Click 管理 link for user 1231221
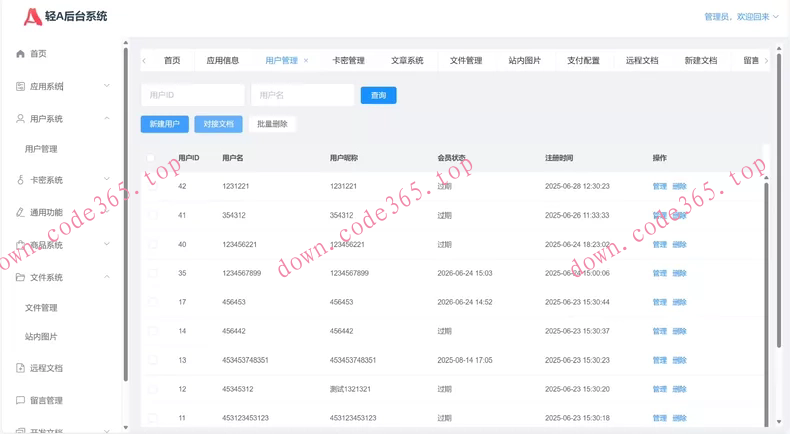This screenshot has width=790, height=434. [660, 186]
